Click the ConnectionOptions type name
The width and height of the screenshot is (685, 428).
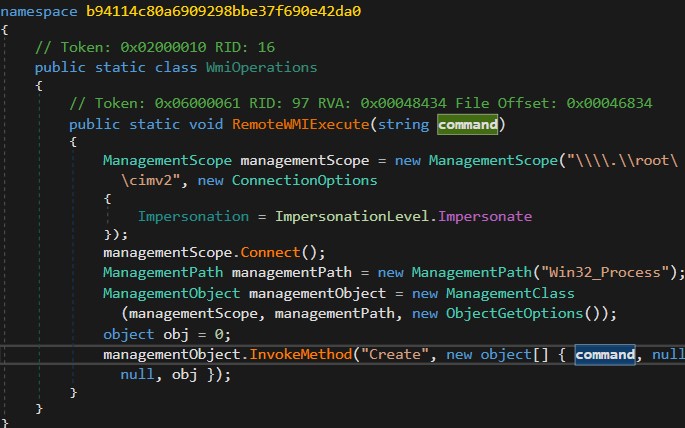click(304, 180)
